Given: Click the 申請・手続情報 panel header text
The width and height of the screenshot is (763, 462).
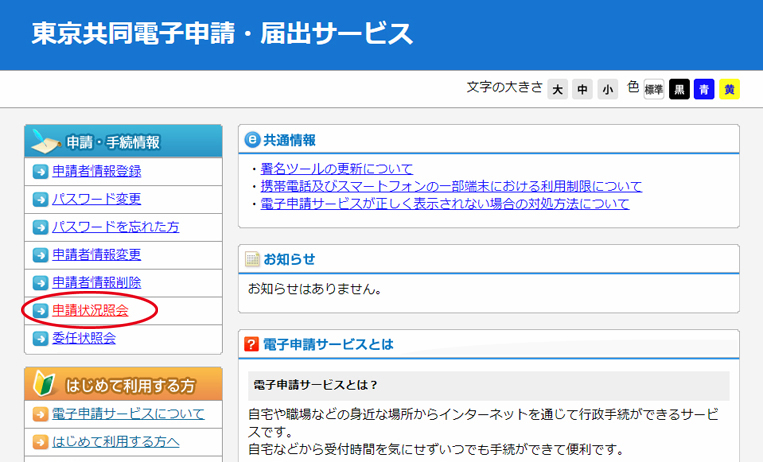Looking at the screenshot, I should coord(113,142).
